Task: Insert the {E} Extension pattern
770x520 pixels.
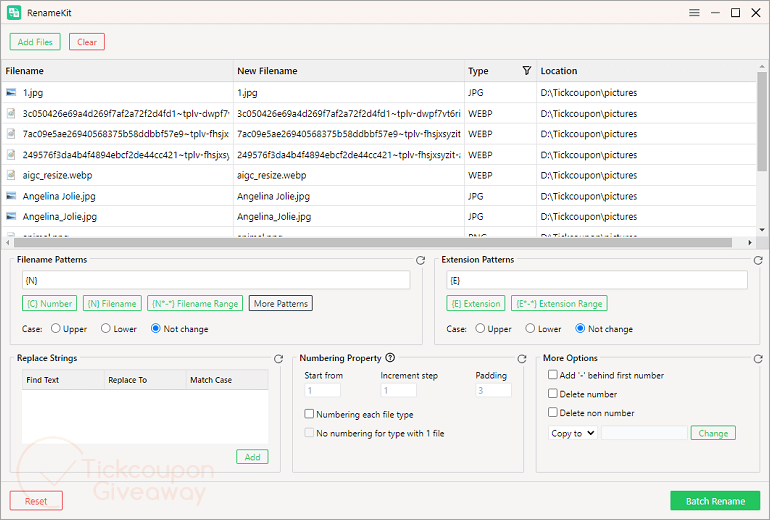Action: (476, 303)
